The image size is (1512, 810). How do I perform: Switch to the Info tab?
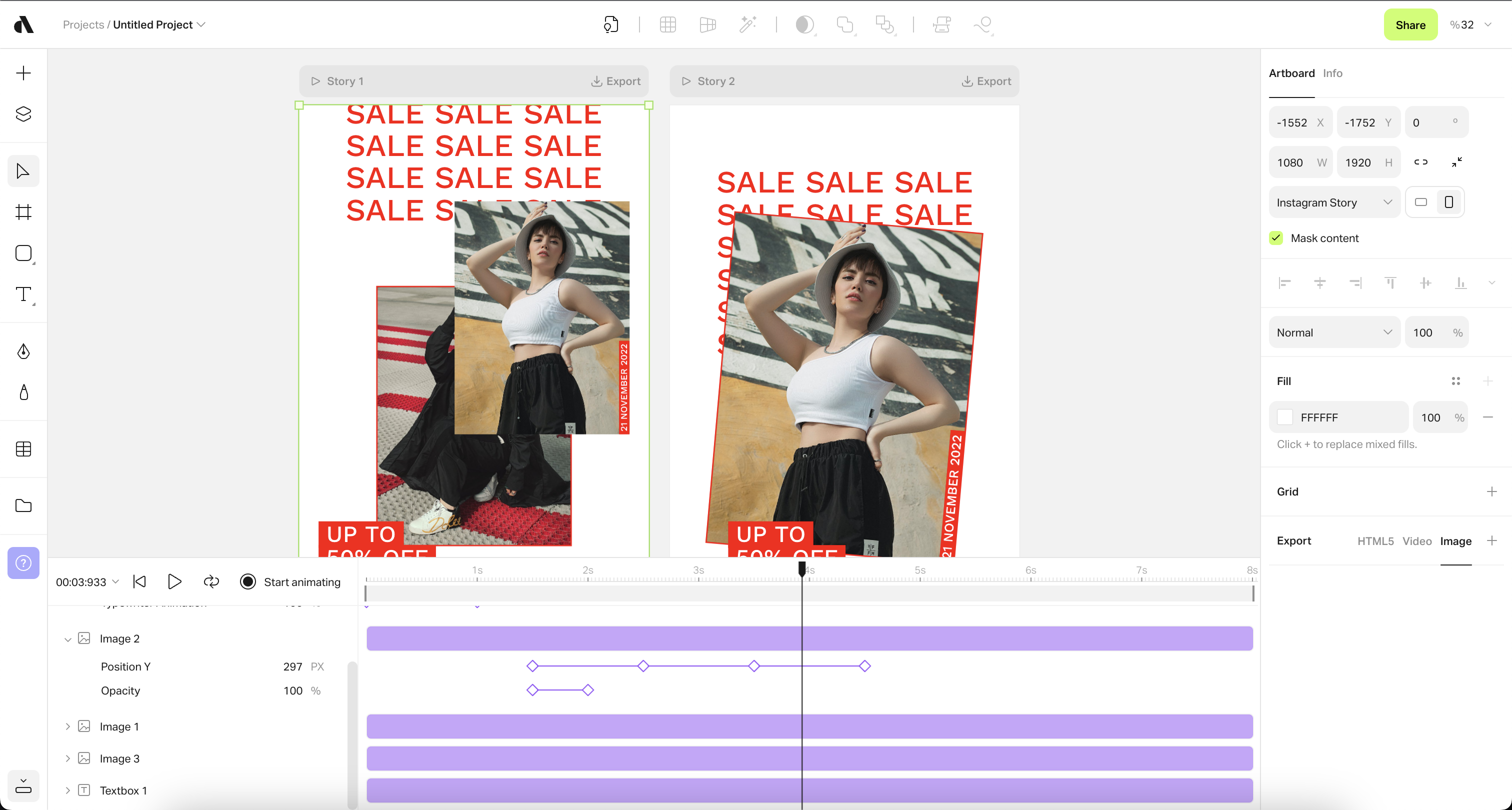click(1332, 73)
